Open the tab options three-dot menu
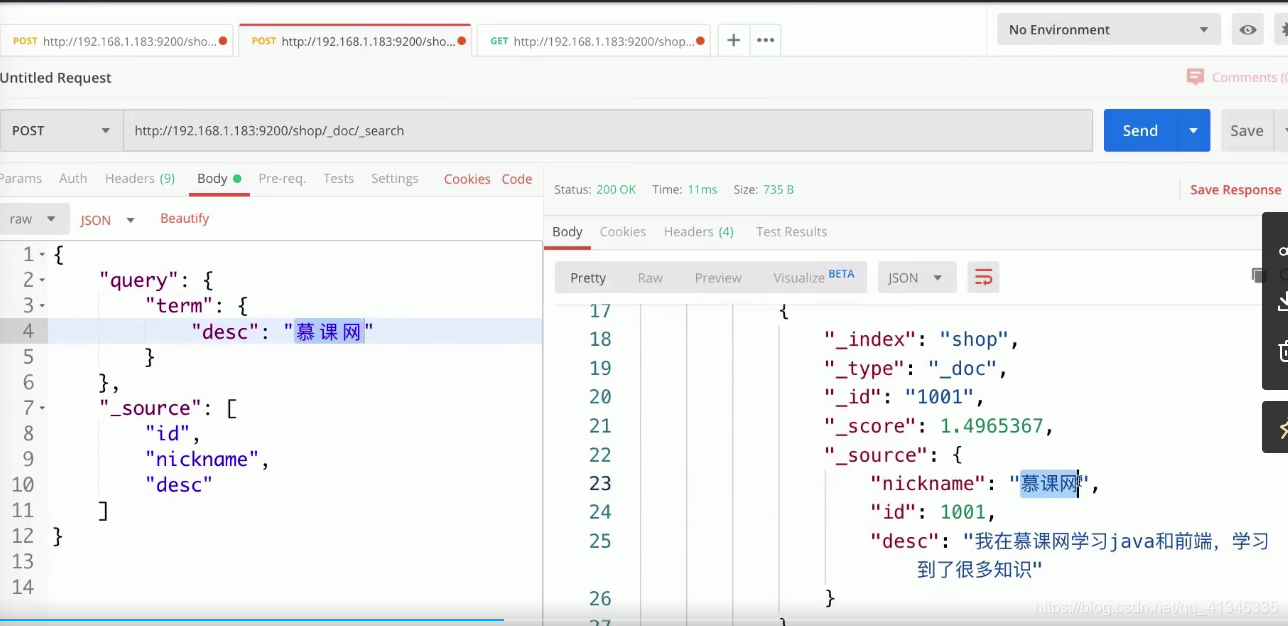Image resolution: width=1288 pixels, height=626 pixels. (765, 40)
